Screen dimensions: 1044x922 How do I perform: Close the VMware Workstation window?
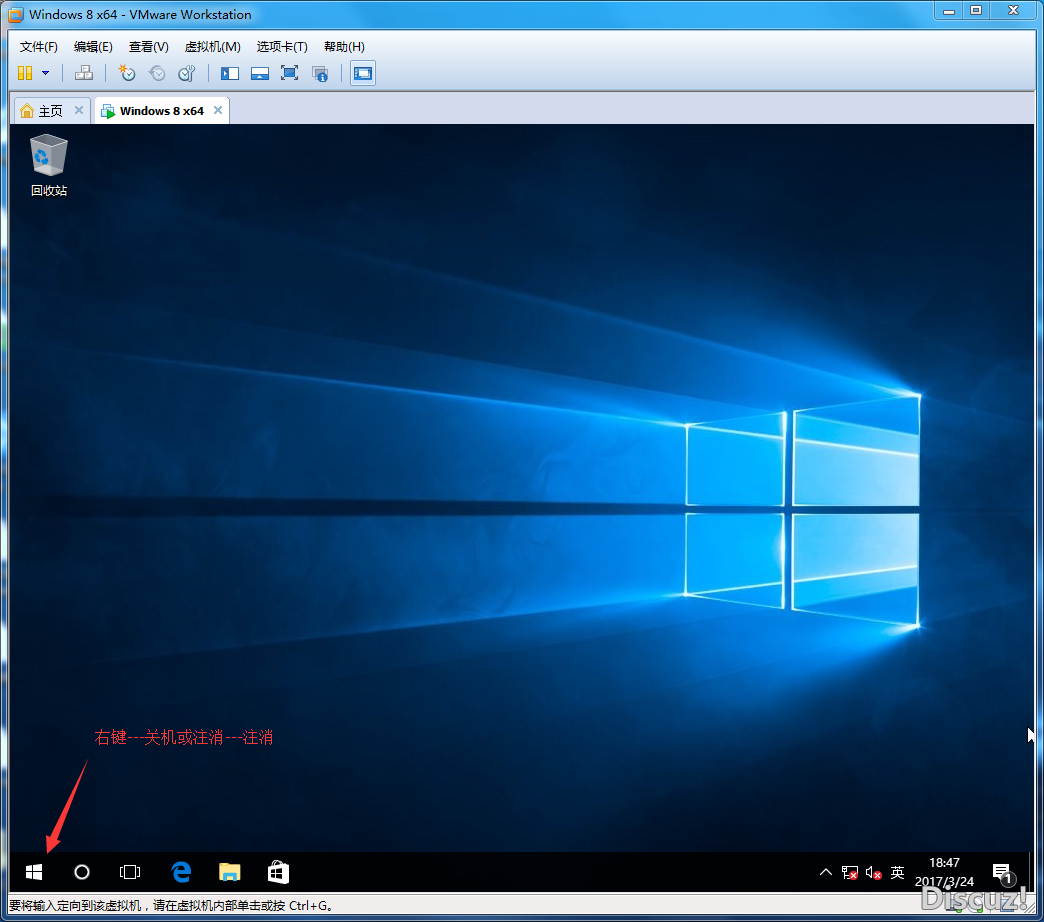pos(1013,11)
